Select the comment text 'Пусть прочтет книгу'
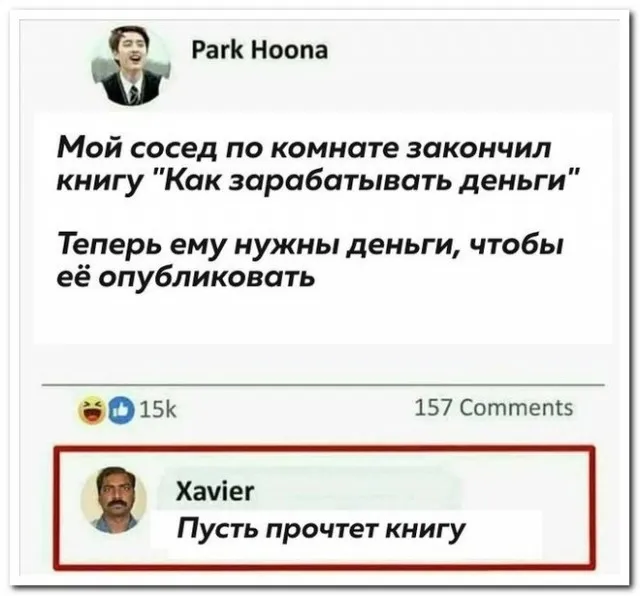 [320, 530]
